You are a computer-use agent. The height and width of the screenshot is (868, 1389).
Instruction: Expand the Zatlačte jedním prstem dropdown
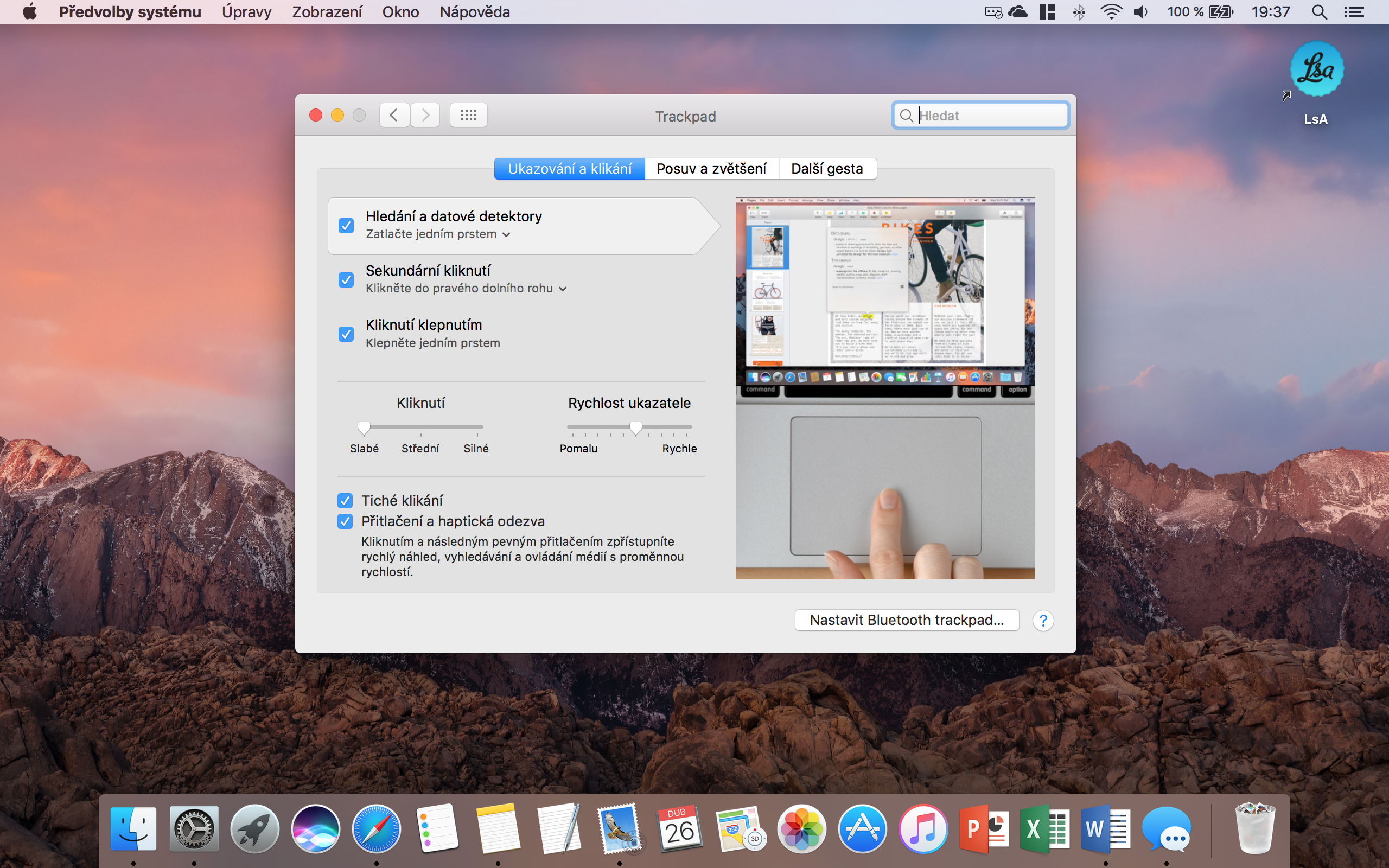[438, 234]
